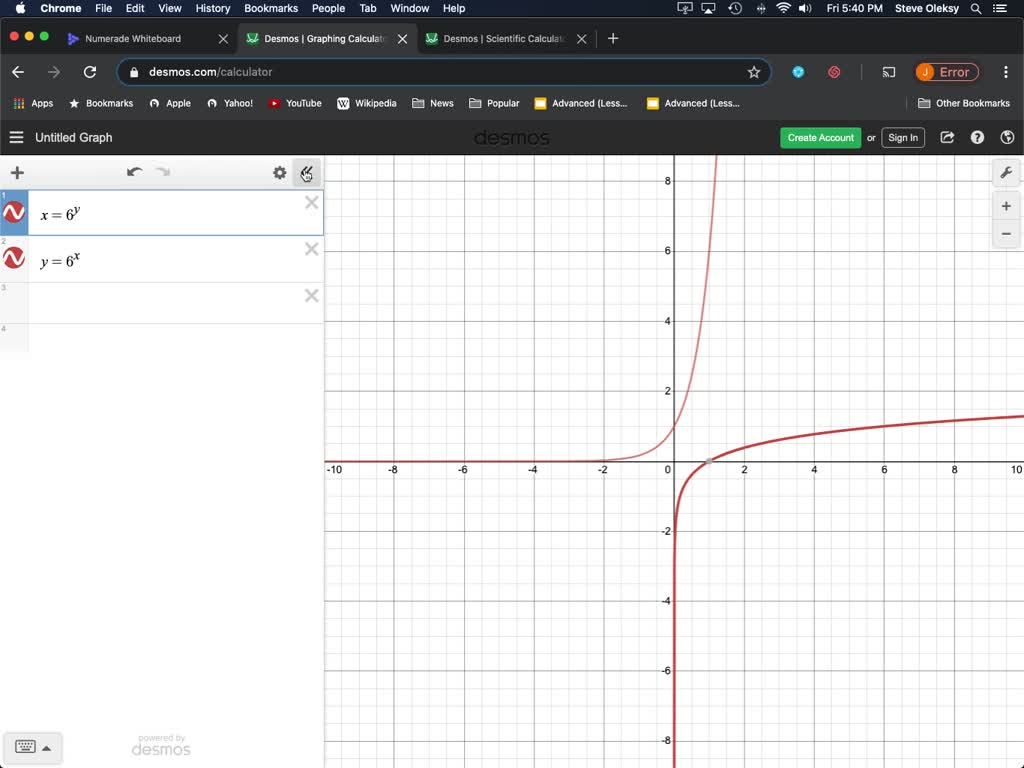Image resolution: width=1024 pixels, height=768 pixels.
Task: Open Desmos help with the question mark icon
Action: (x=977, y=137)
